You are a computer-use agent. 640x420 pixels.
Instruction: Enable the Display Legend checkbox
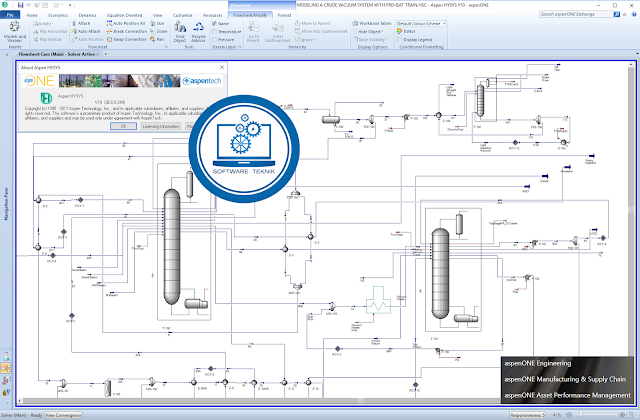pyautogui.click(x=400, y=40)
